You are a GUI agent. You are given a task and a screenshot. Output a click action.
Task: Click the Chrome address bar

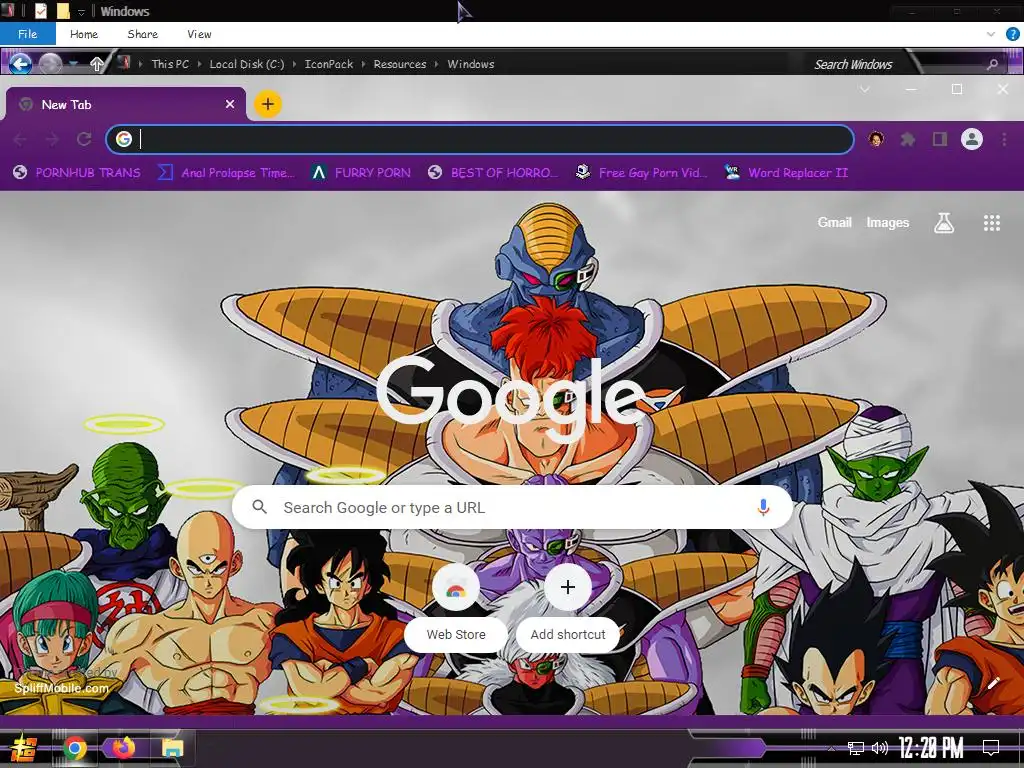click(x=480, y=139)
